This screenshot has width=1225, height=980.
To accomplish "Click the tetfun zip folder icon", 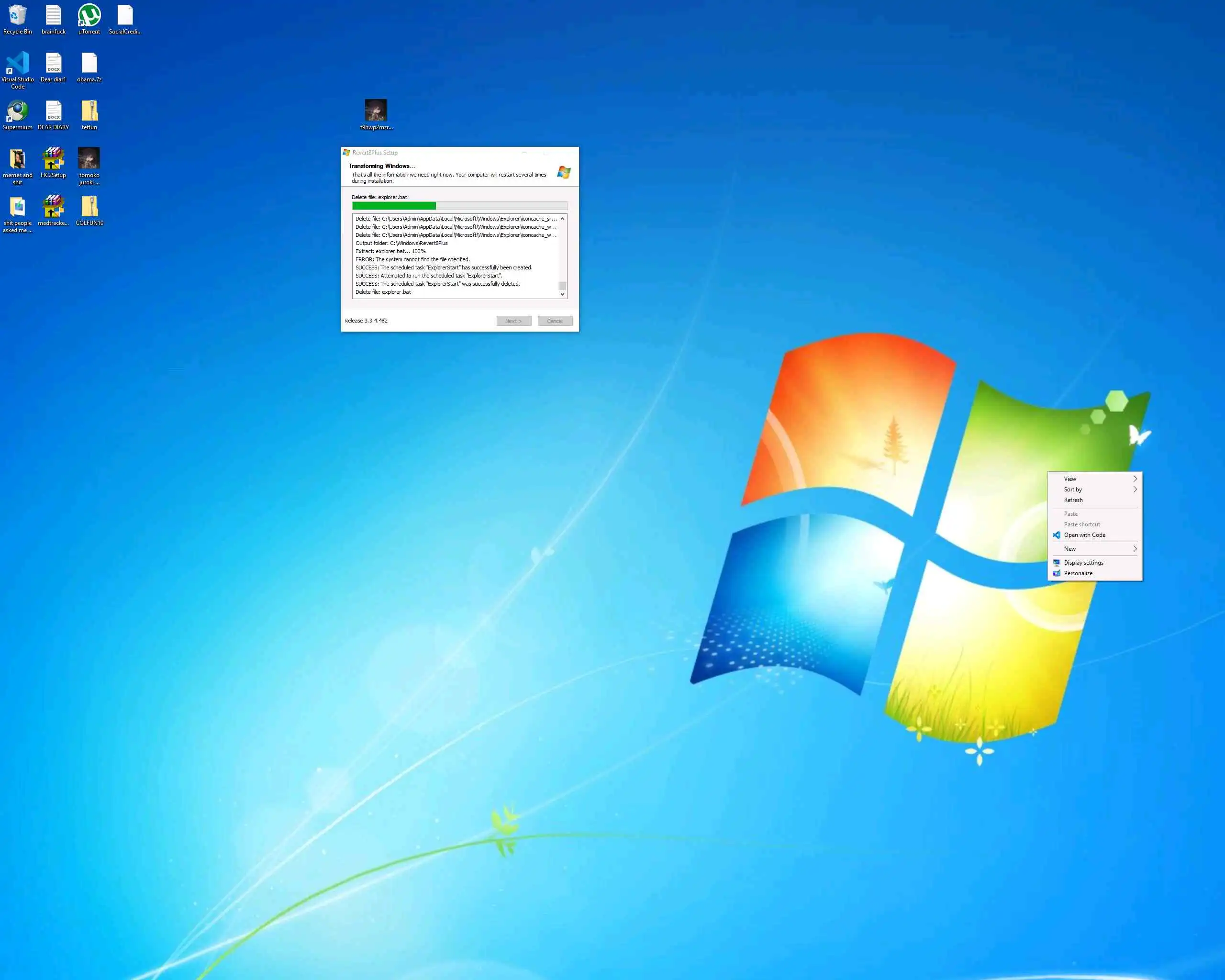I will [x=89, y=111].
